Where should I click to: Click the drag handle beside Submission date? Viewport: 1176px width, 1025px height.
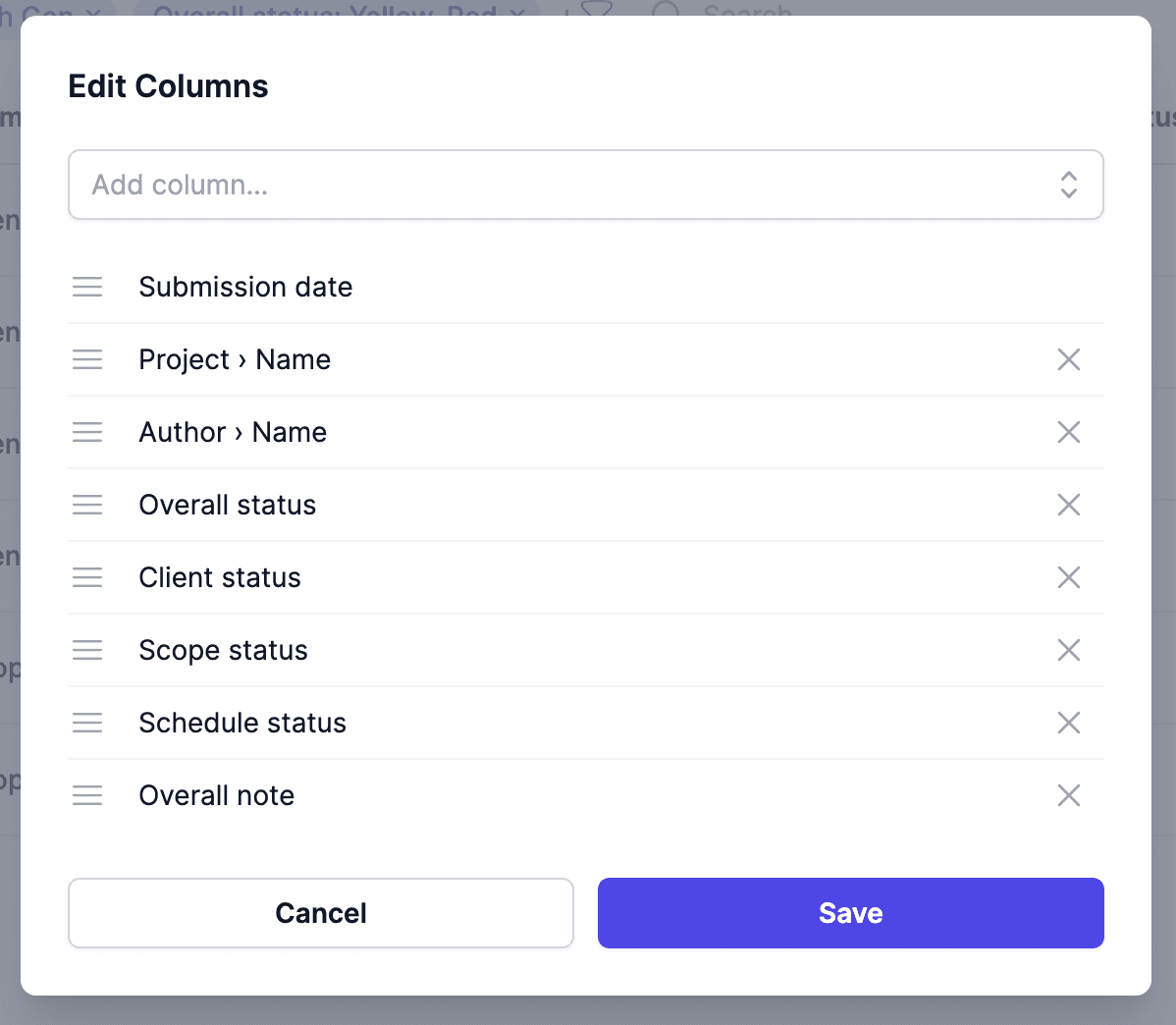tap(87, 287)
